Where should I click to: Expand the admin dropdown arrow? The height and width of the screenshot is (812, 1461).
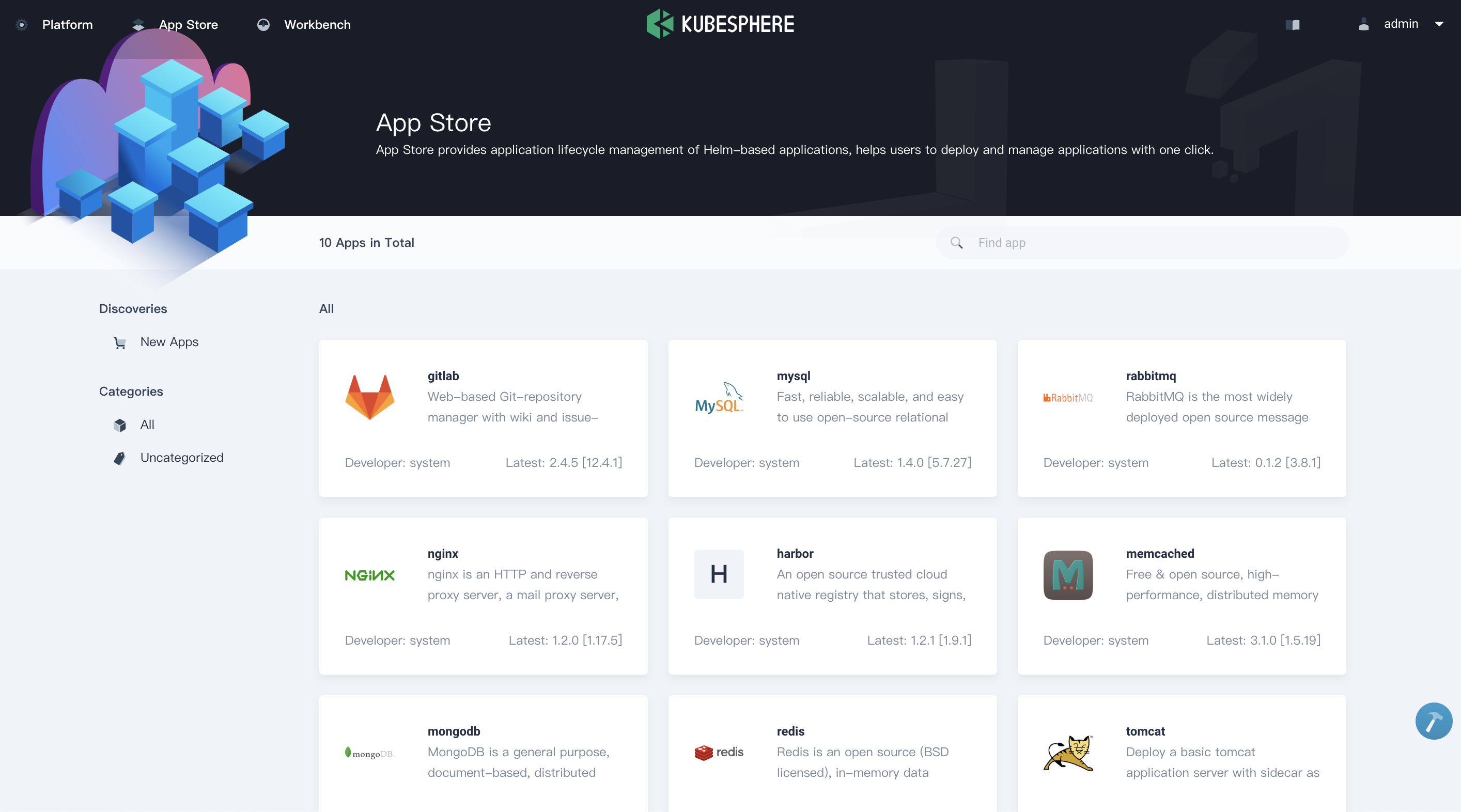pyautogui.click(x=1439, y=24)
